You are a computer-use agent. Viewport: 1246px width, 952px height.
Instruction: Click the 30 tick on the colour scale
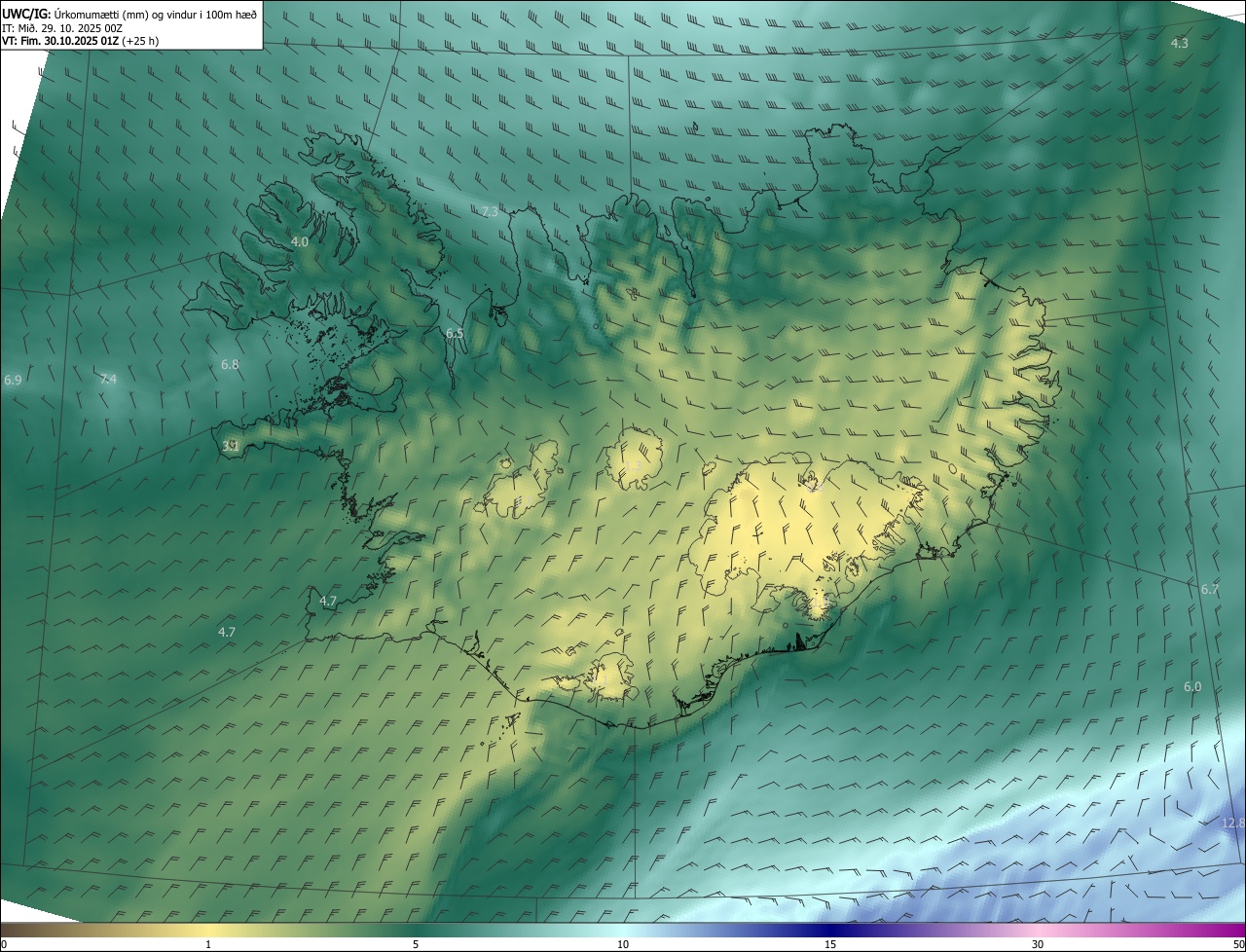1038,944
